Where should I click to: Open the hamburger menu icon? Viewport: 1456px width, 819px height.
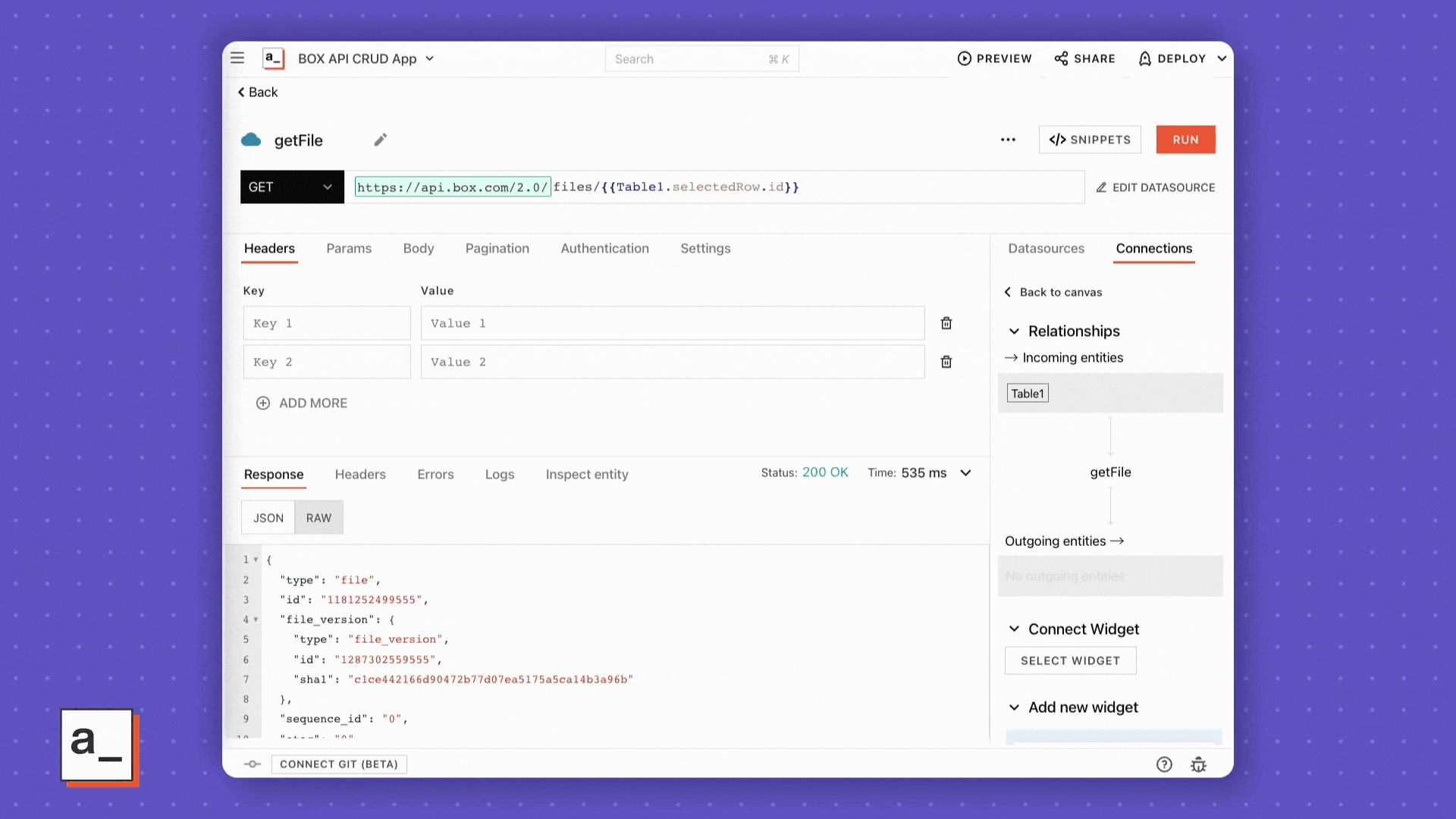(237, 58)
